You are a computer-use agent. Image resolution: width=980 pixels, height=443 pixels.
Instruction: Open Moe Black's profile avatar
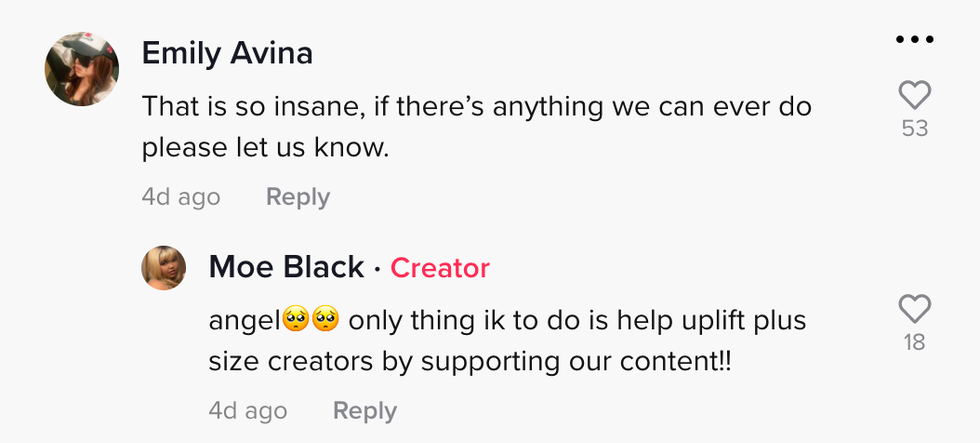point(164,268)
